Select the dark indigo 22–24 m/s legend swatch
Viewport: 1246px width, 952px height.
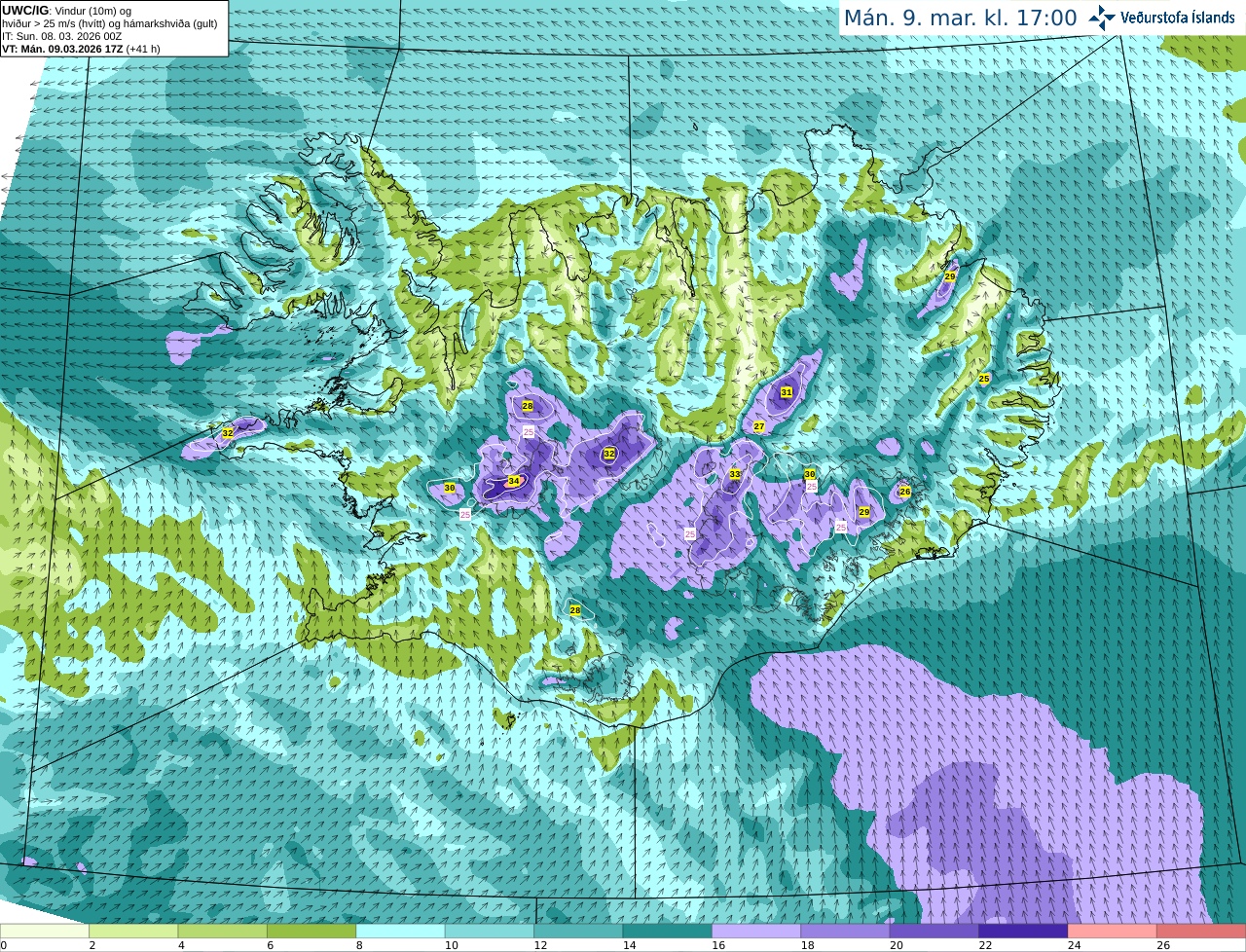tap(1024, 931)
